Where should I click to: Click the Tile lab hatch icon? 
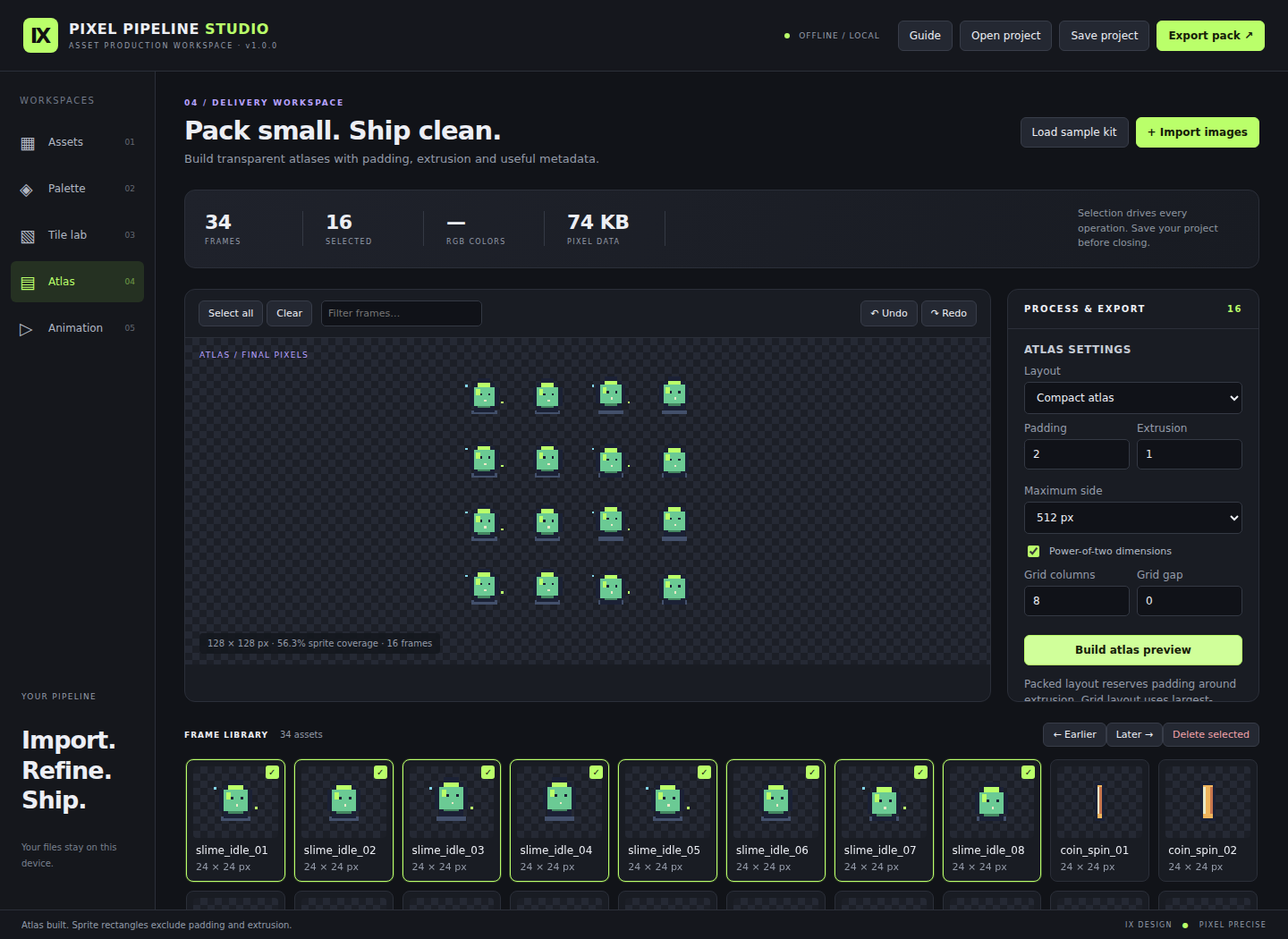pyautogui.click(x=28, y=236)
